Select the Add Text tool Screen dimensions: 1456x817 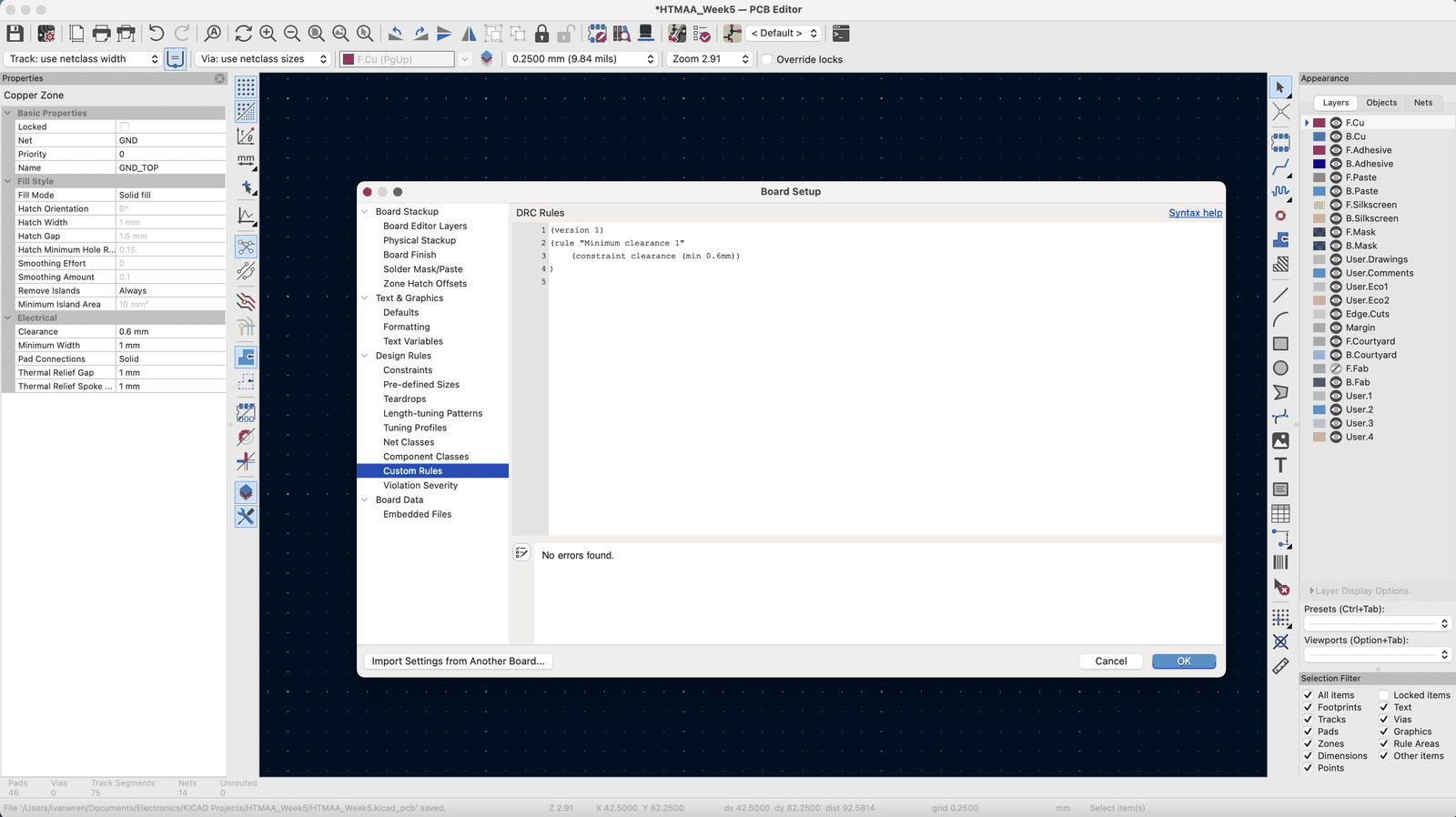(x=1280, y=465)
